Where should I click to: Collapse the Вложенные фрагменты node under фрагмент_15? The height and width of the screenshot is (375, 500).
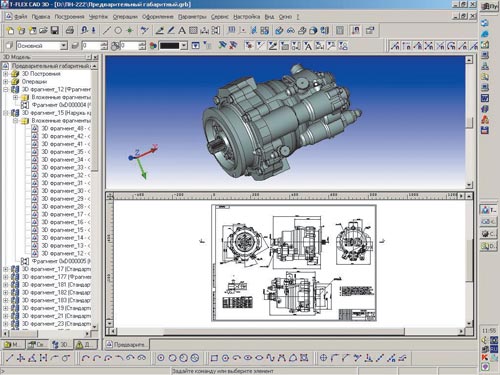point(15,121)
